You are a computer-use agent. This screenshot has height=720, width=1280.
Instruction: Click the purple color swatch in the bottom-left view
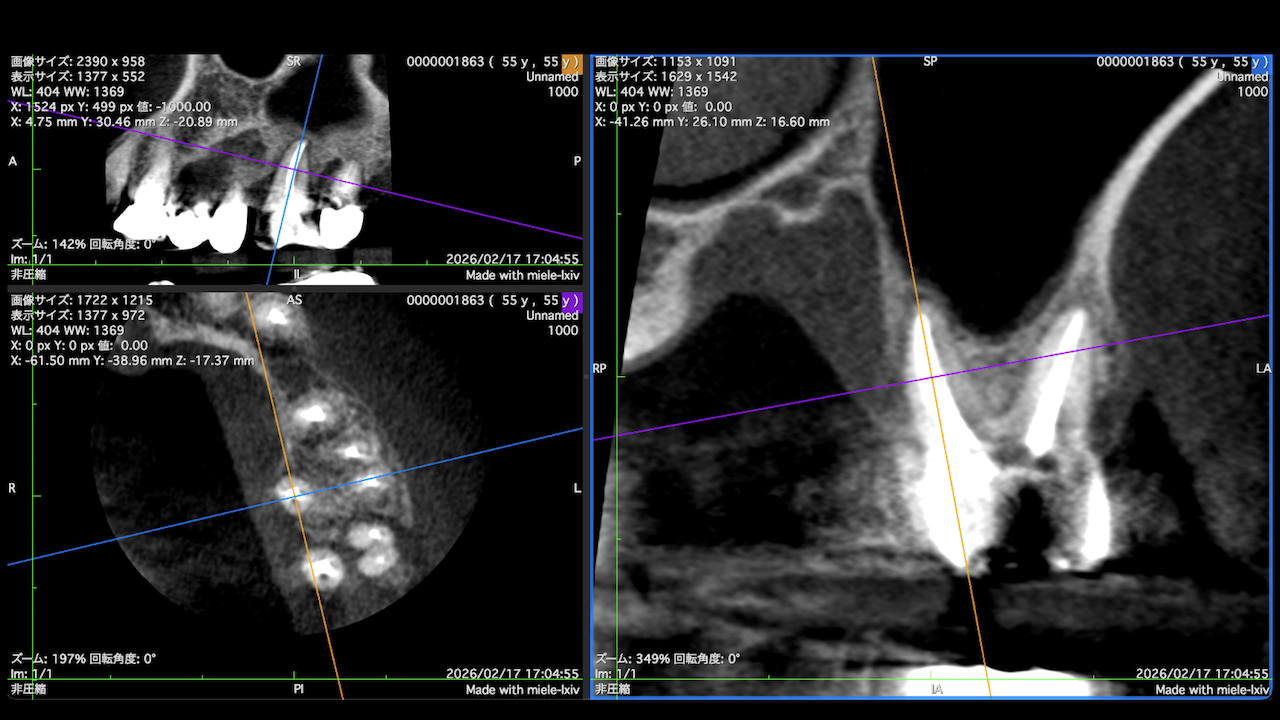[x=570, y=300]
